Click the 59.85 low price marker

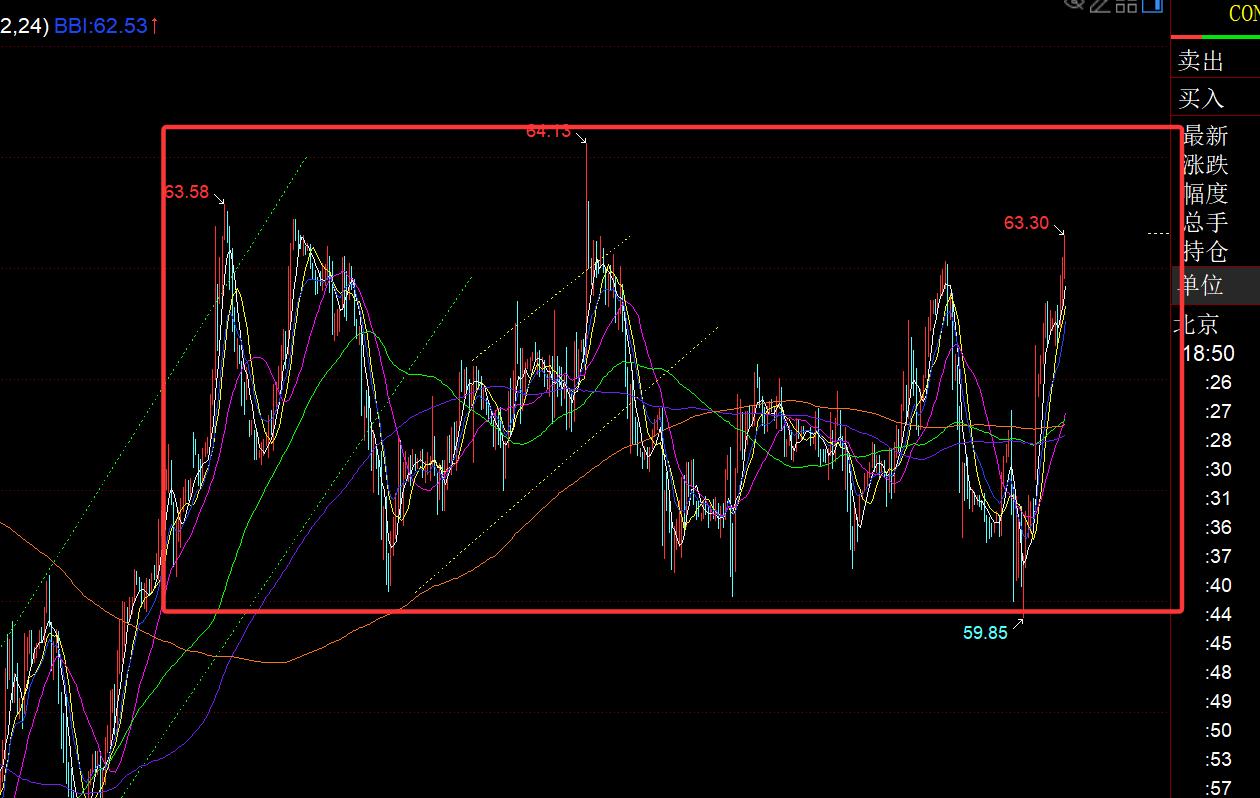985,633
